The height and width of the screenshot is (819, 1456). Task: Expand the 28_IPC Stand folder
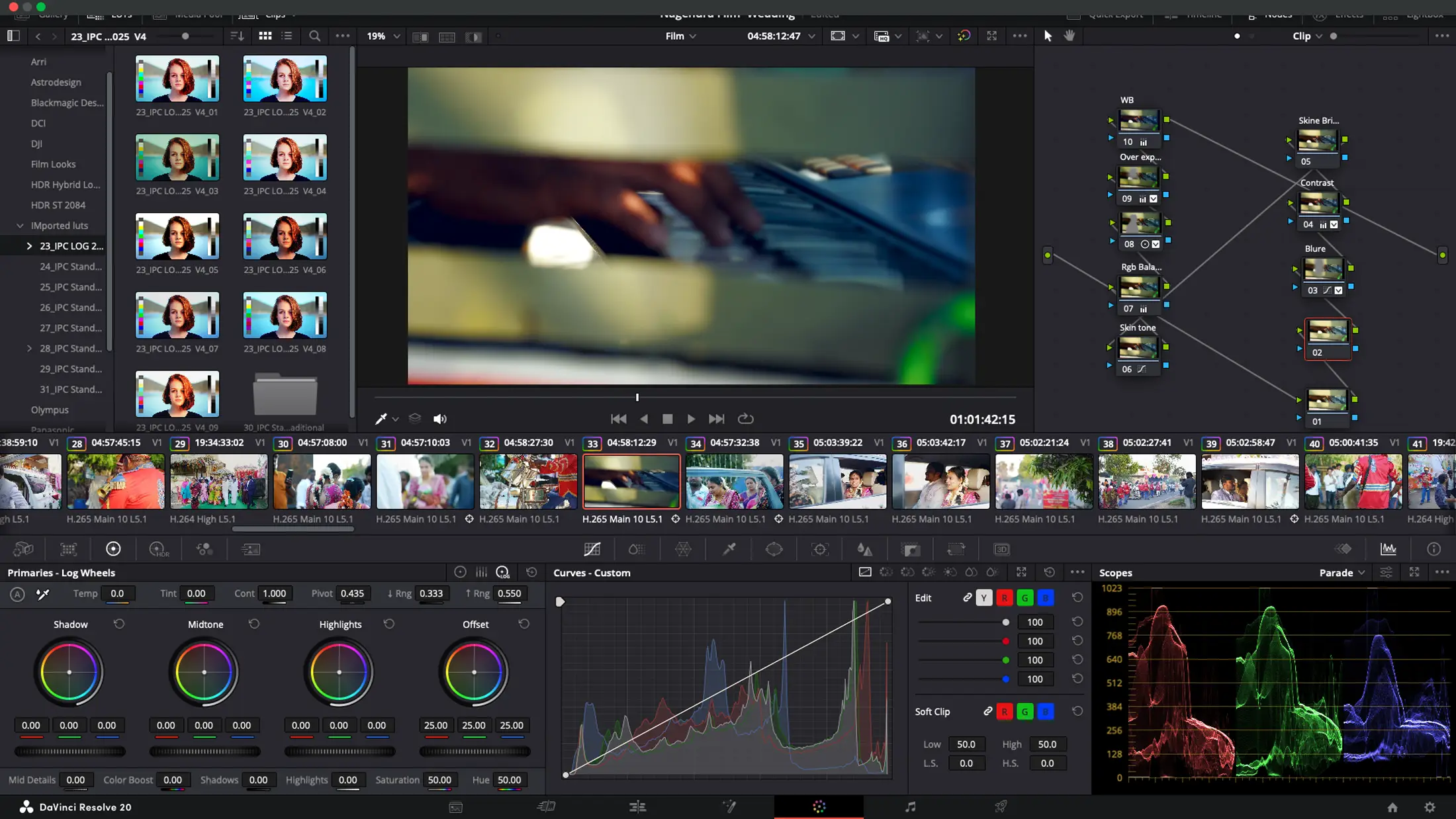click(x=29, y=349)
